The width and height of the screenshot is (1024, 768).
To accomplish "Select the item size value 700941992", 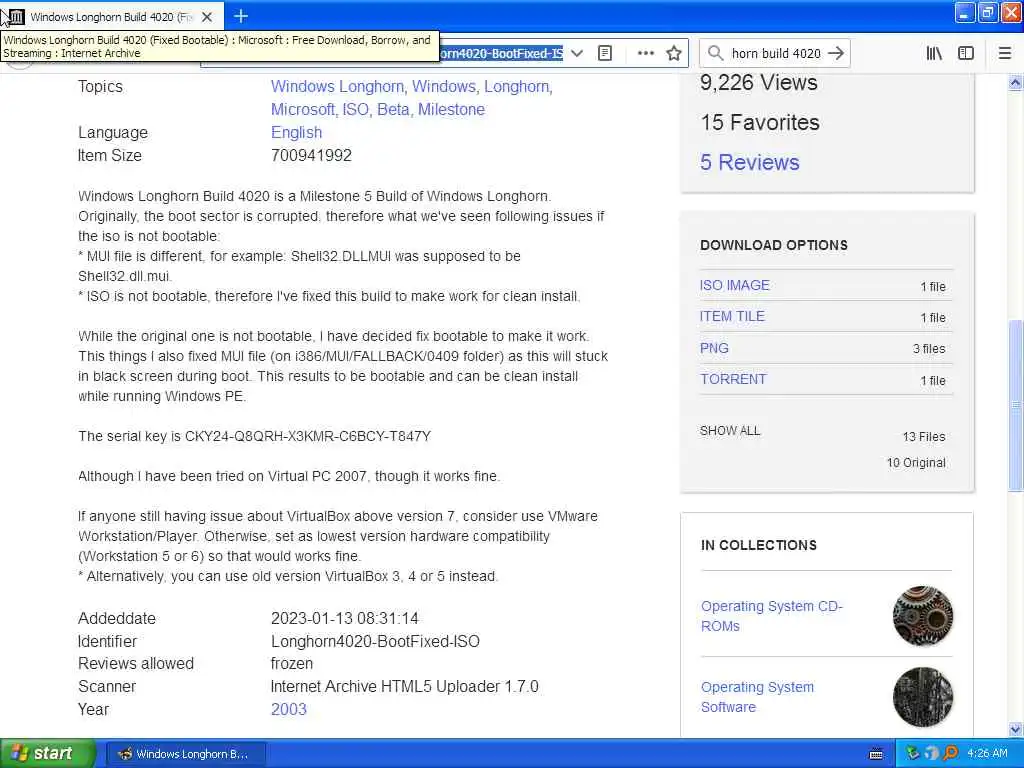I will [x=312, y=155].
